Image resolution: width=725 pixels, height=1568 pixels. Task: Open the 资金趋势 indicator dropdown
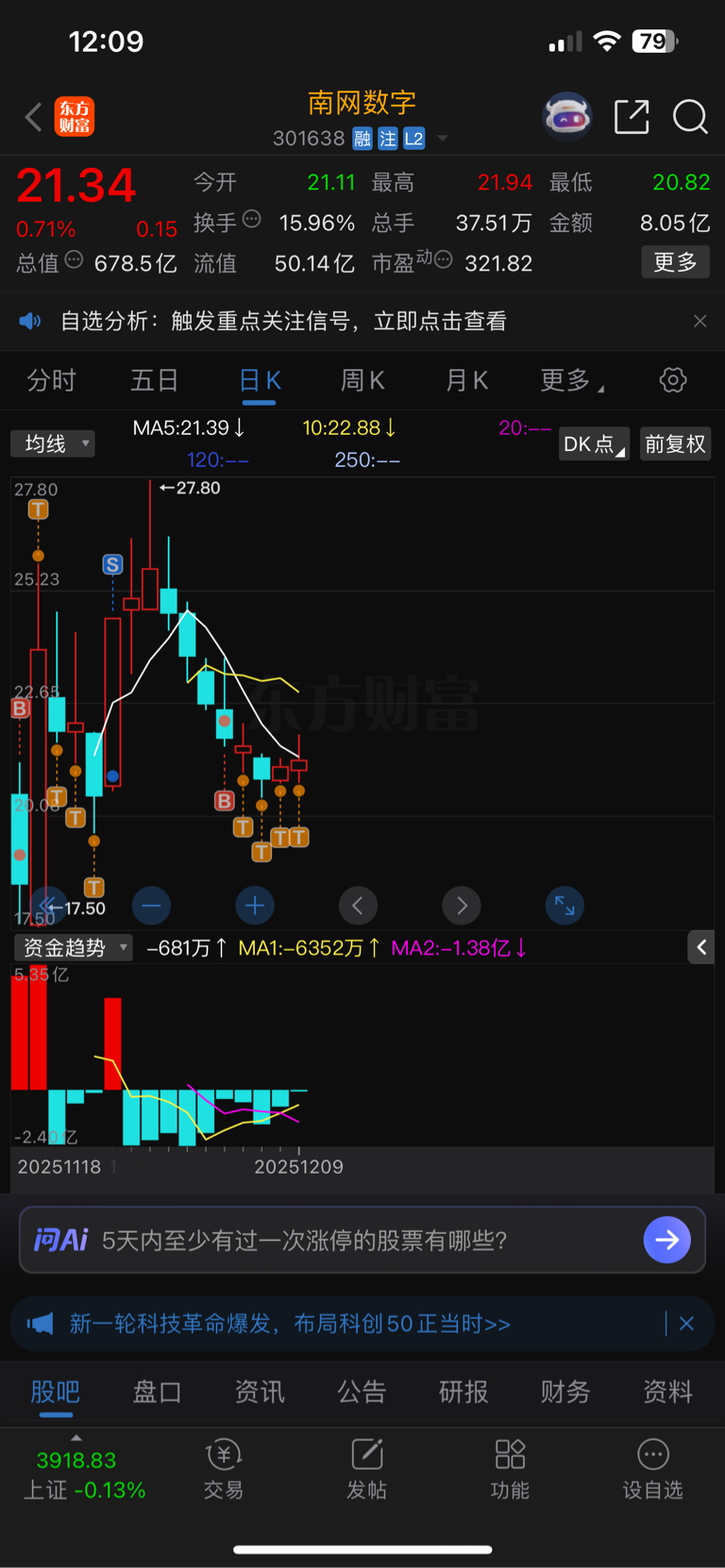tap(73, 947)
